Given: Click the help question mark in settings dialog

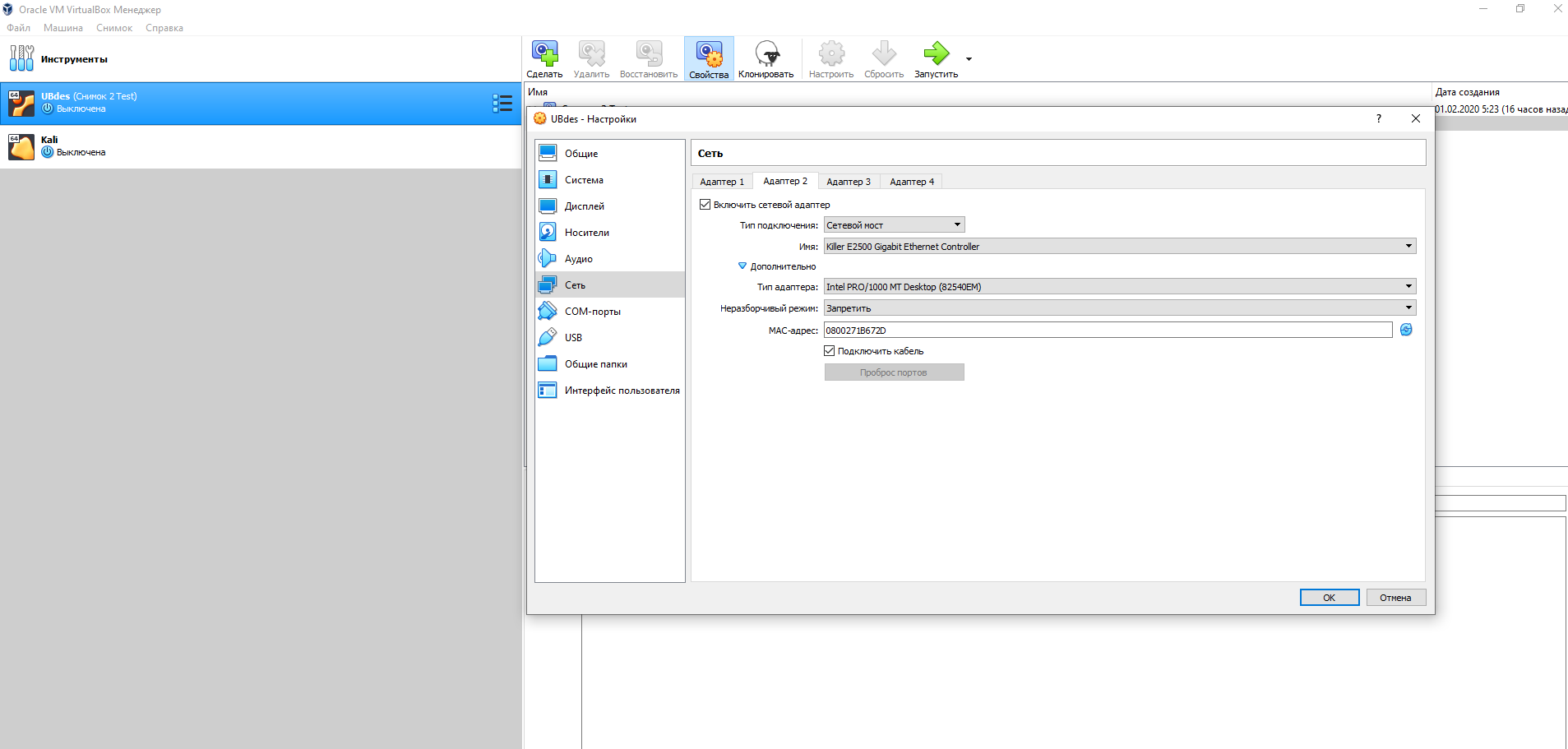Looking at the screenshot, I should (1379, 118).
